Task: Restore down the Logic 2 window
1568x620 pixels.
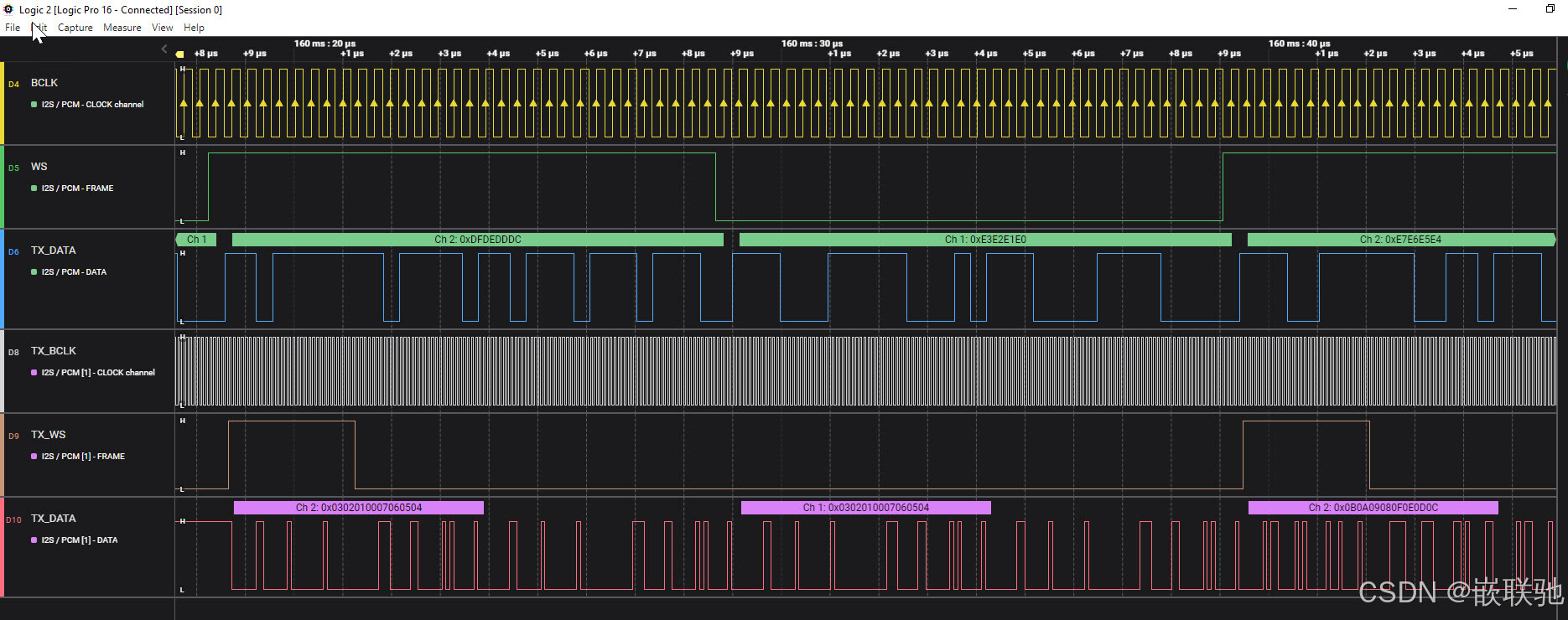Action: tap(1550, 9)
